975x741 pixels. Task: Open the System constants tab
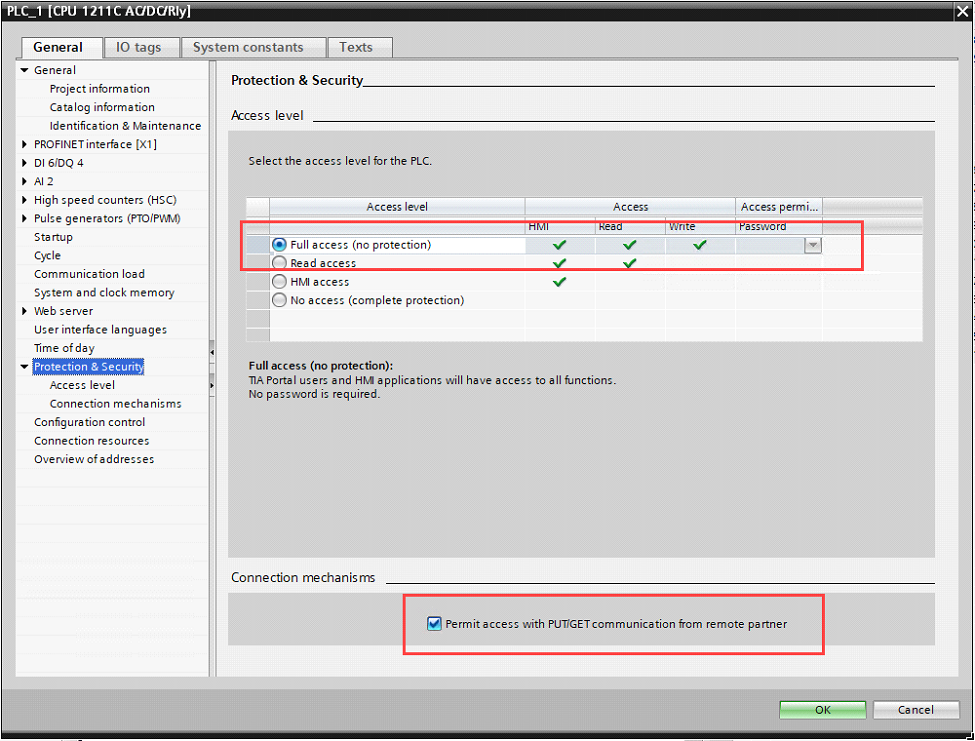point(248,47)
